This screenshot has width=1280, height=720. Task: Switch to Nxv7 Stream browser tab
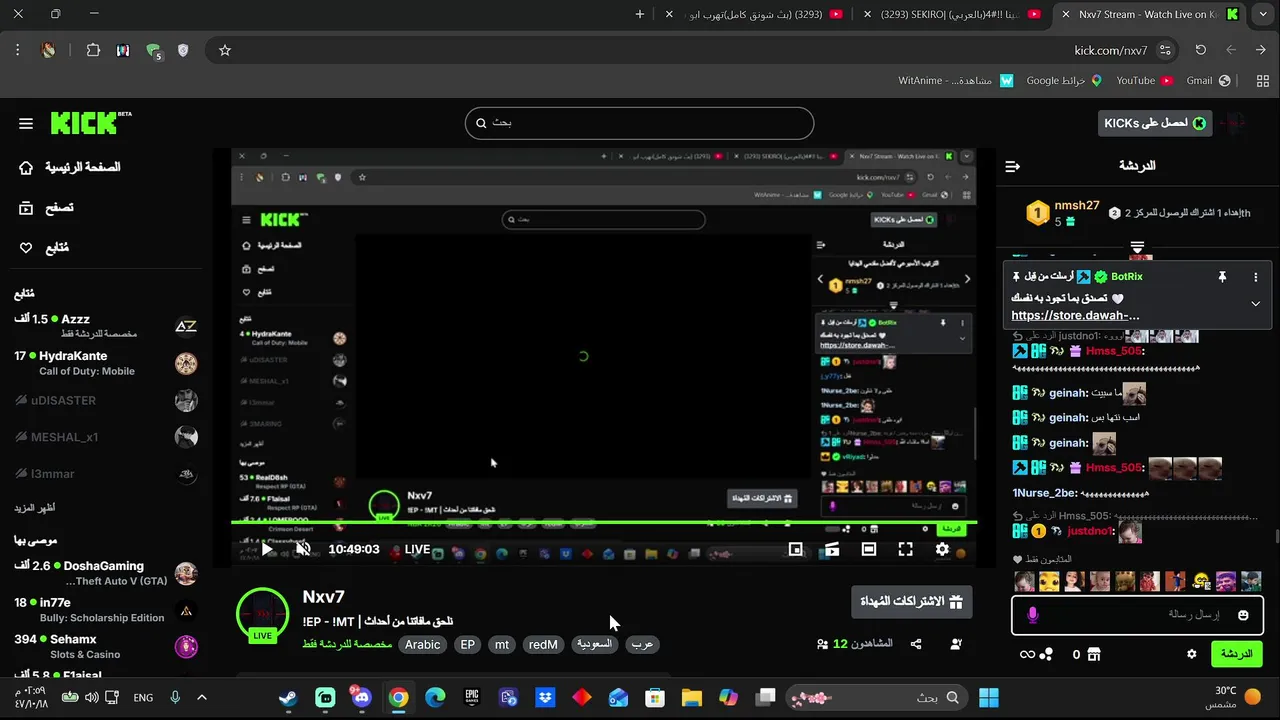click(1150, 14)
